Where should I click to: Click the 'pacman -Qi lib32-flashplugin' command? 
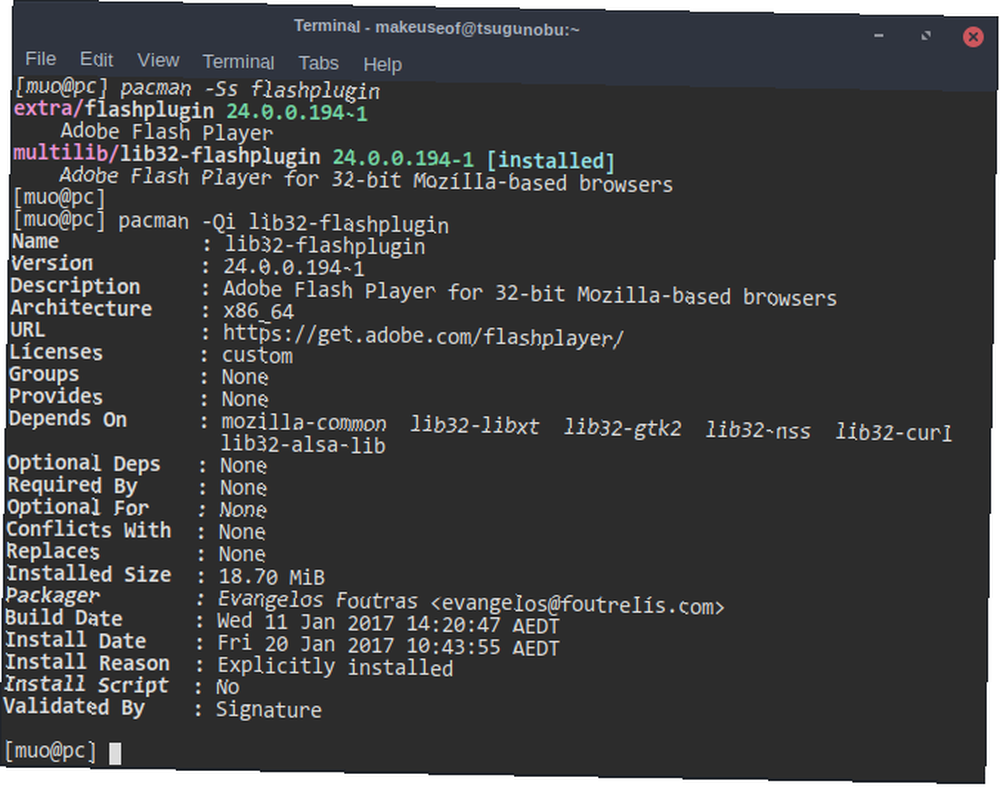(x=283, y=223)
